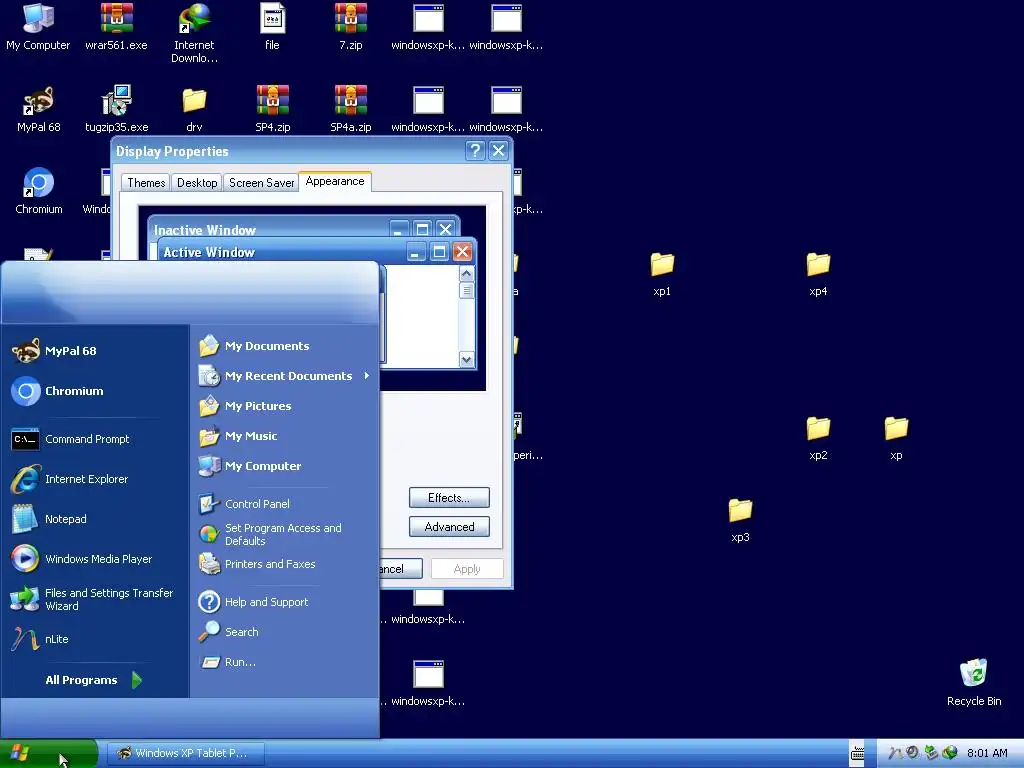Launch Chromium from Start menu

point(95,391)
